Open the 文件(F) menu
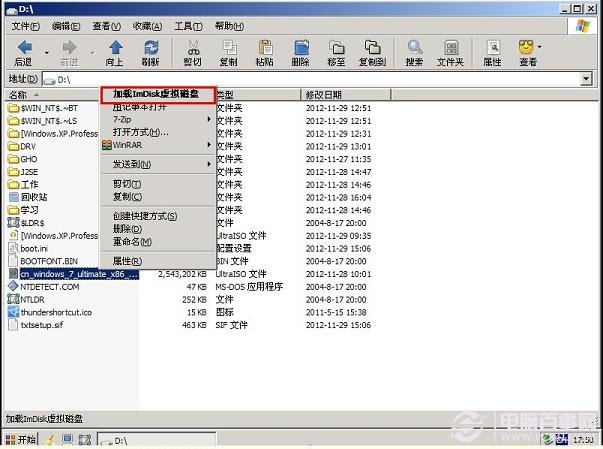The width and height of the screenshot is (603, 449). 25,26
